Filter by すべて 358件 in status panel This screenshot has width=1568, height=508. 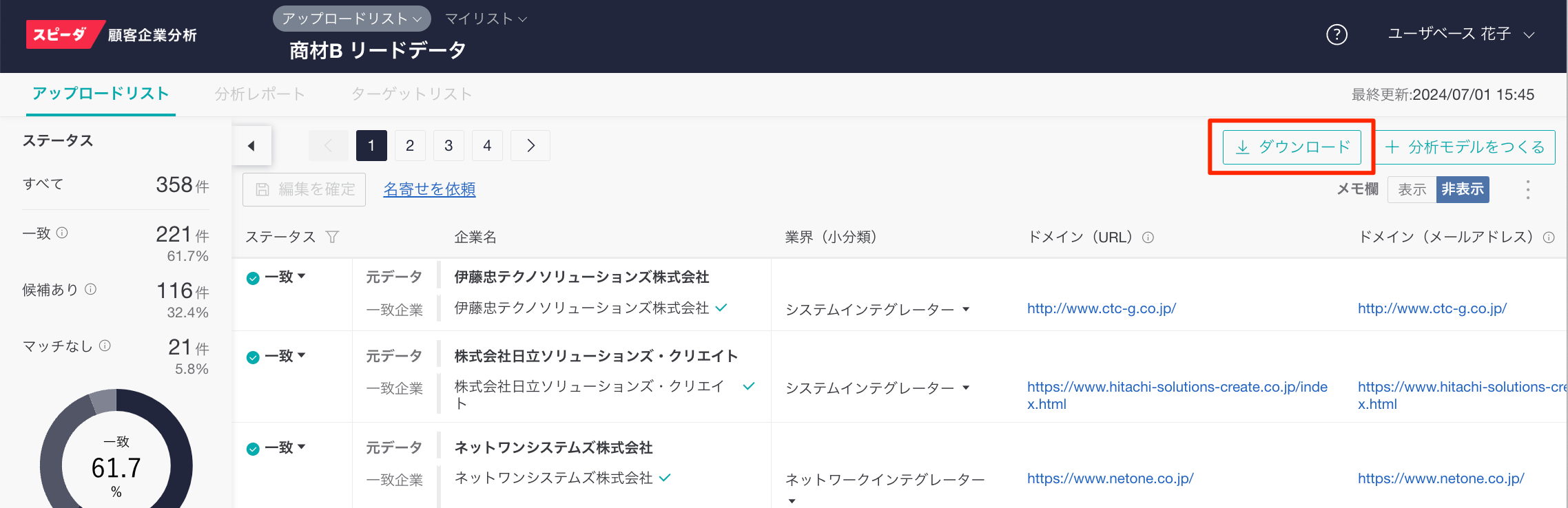(x=116, y=184)
